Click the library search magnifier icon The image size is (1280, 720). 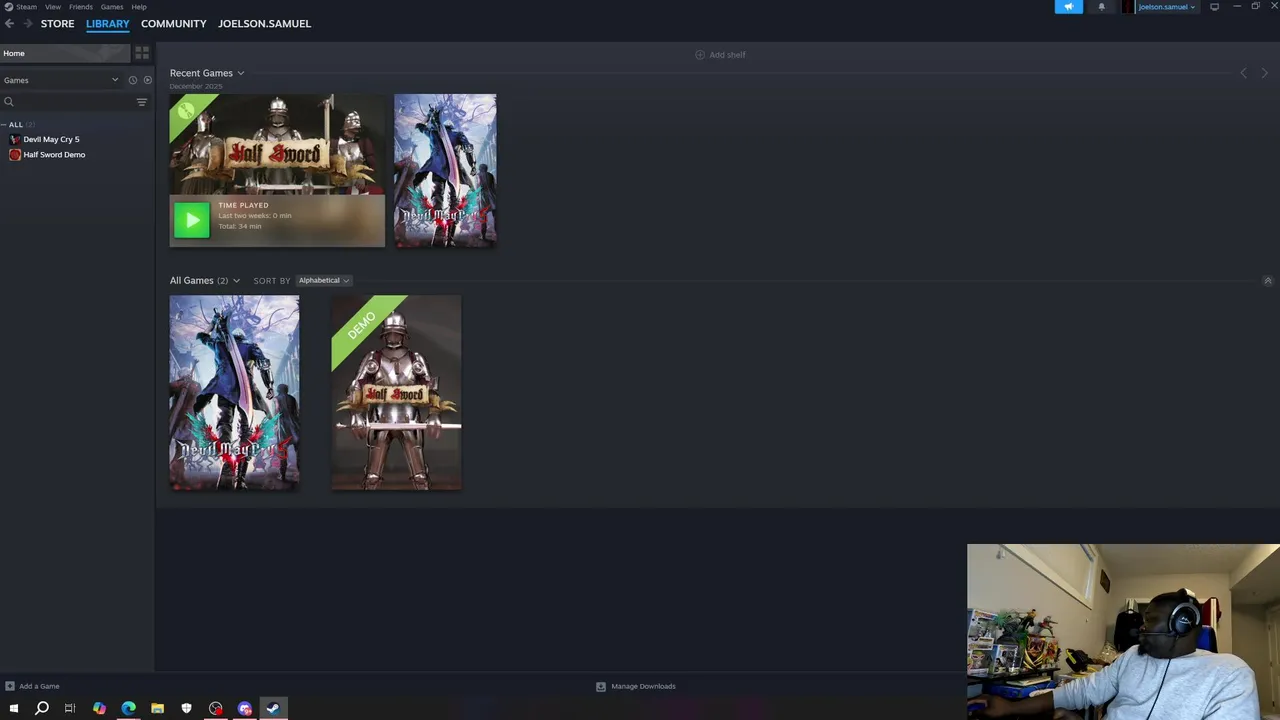pos(9,102)
